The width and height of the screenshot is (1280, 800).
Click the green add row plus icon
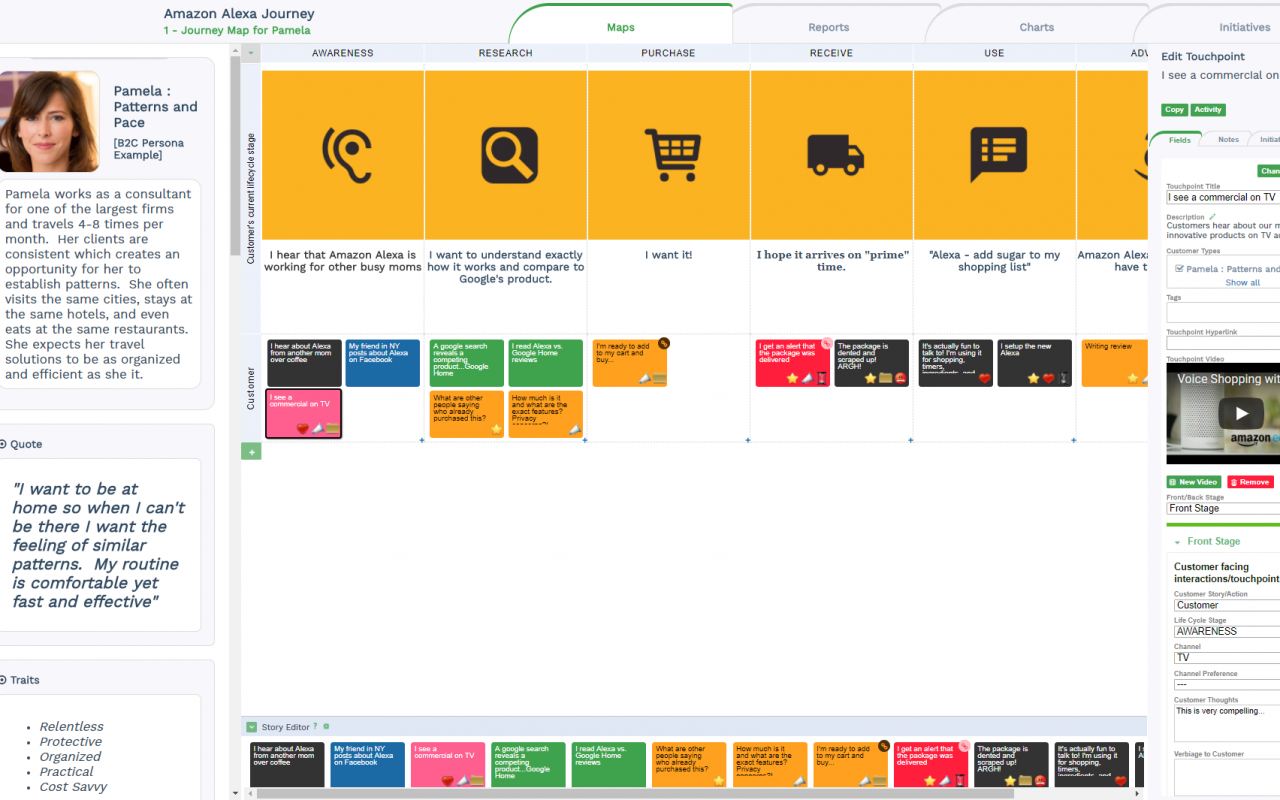point(251,452)
